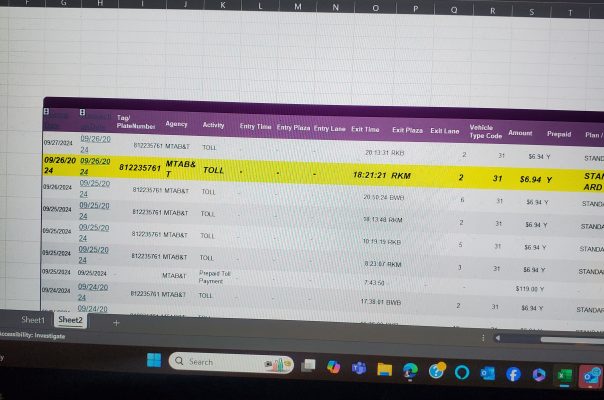Open the Alexa ring icon

point(462,372)
